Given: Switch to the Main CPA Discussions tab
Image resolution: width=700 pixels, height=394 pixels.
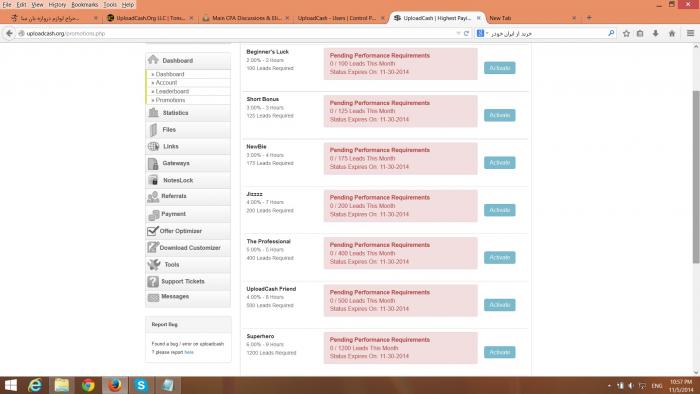Looking at the screenshot, I should (x=246, y=18).
